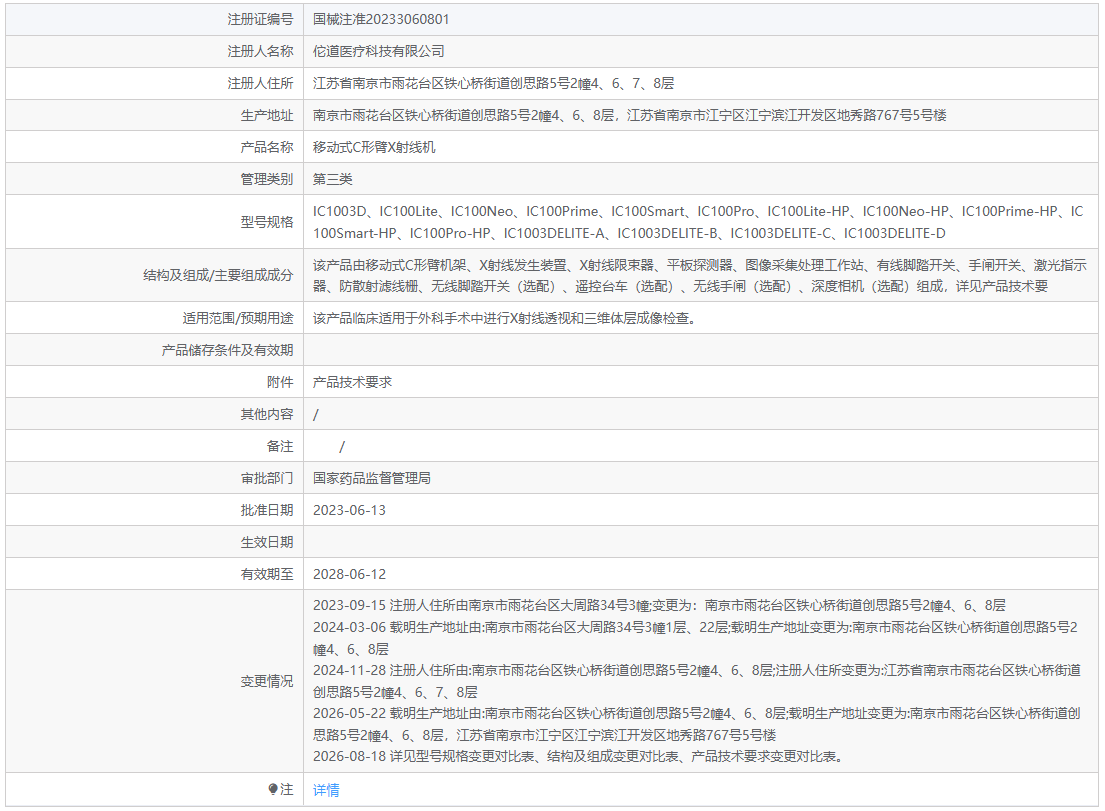Click registrant name 佗道医疗科技有限公司
Image resolution: width=1105 pixels, height=811 pixels.
pos(378,51)
